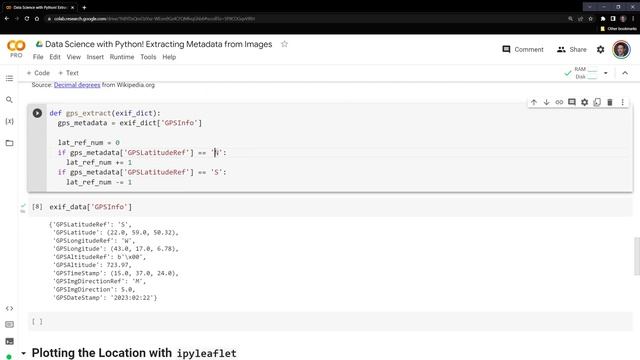Click the 'GPSDateStamp' output line

pyautogui.click(x=105, y=298)
